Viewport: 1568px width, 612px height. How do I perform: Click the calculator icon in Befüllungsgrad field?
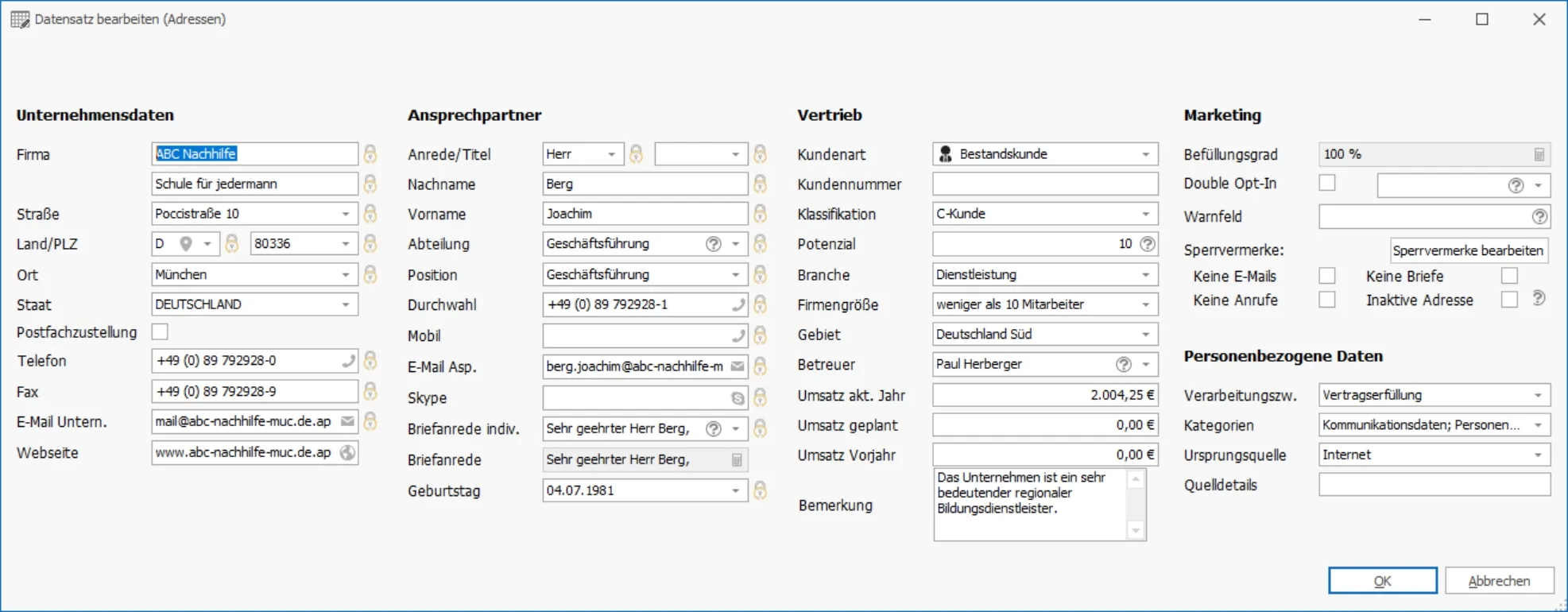click(1539, 154)
